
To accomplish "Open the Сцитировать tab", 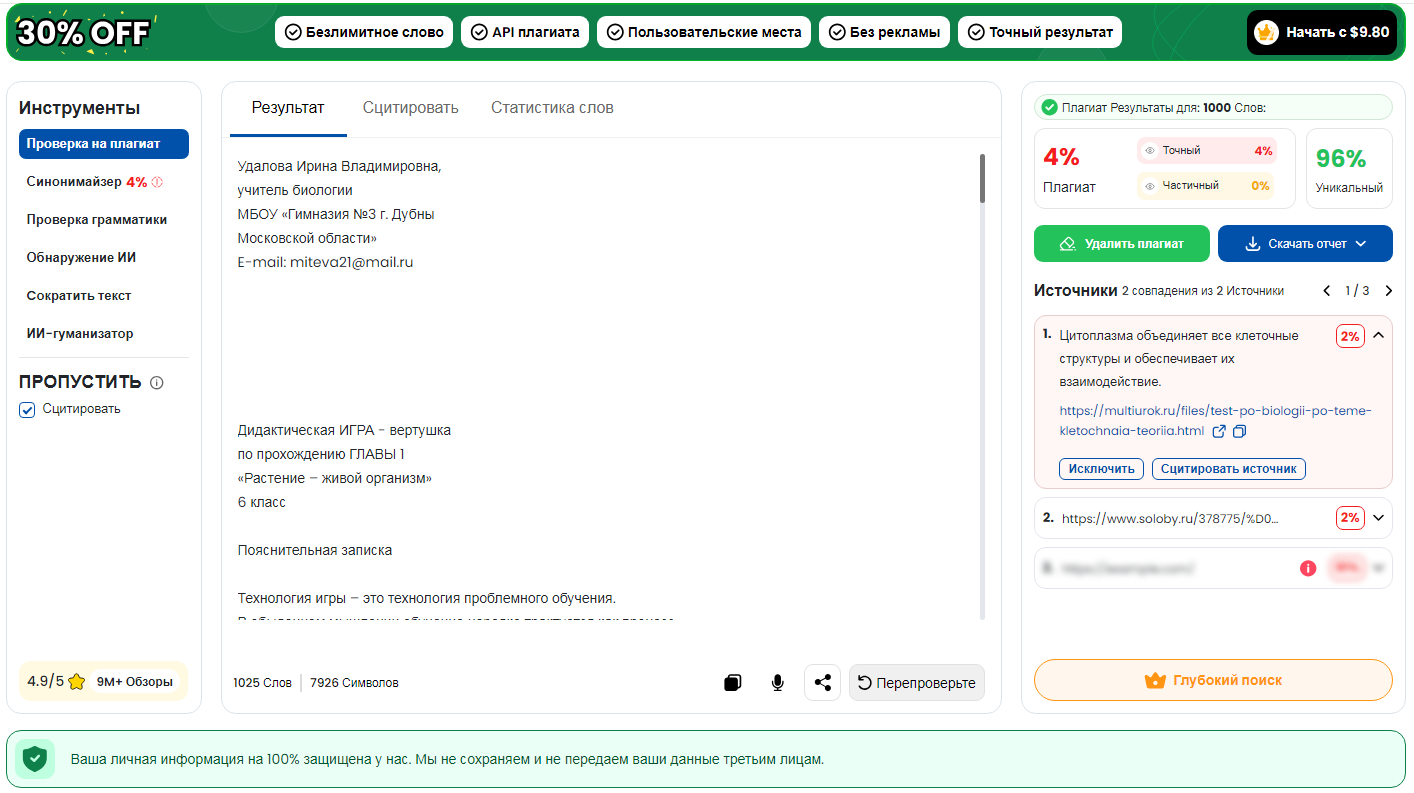I will coord(410,108).
